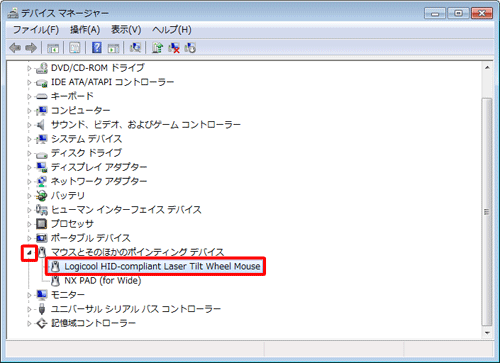Expand the モニター node arrow

point(29,295)
